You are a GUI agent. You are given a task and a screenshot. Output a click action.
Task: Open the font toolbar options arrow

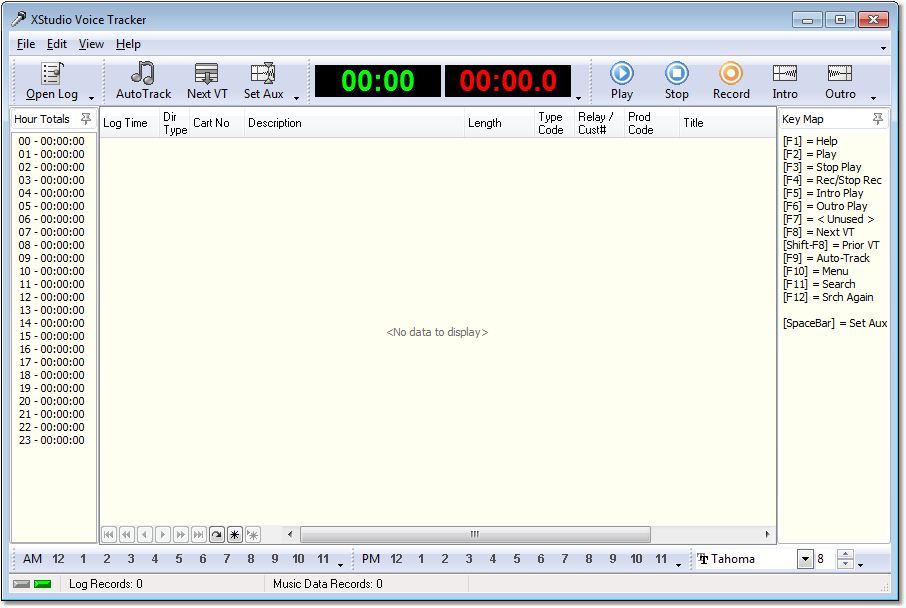(860, 565)
